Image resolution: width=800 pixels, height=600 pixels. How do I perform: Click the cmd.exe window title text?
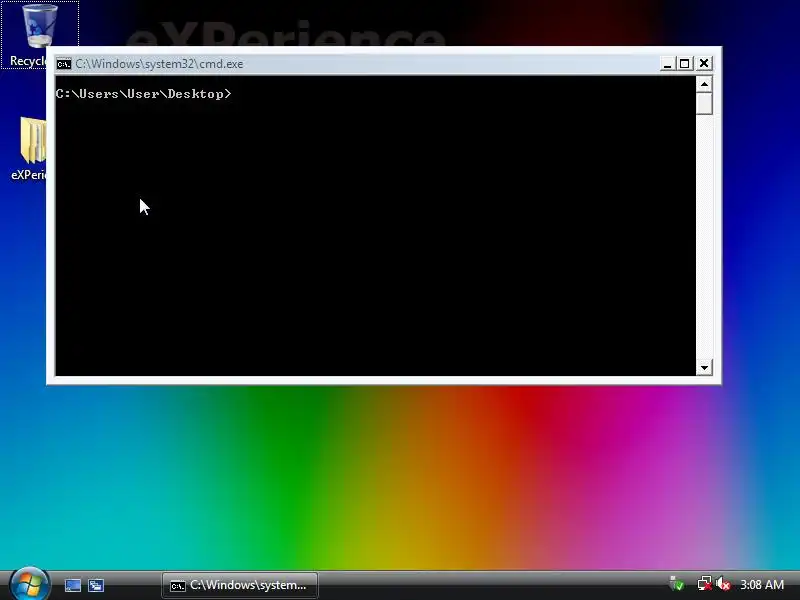click(159, 64)
